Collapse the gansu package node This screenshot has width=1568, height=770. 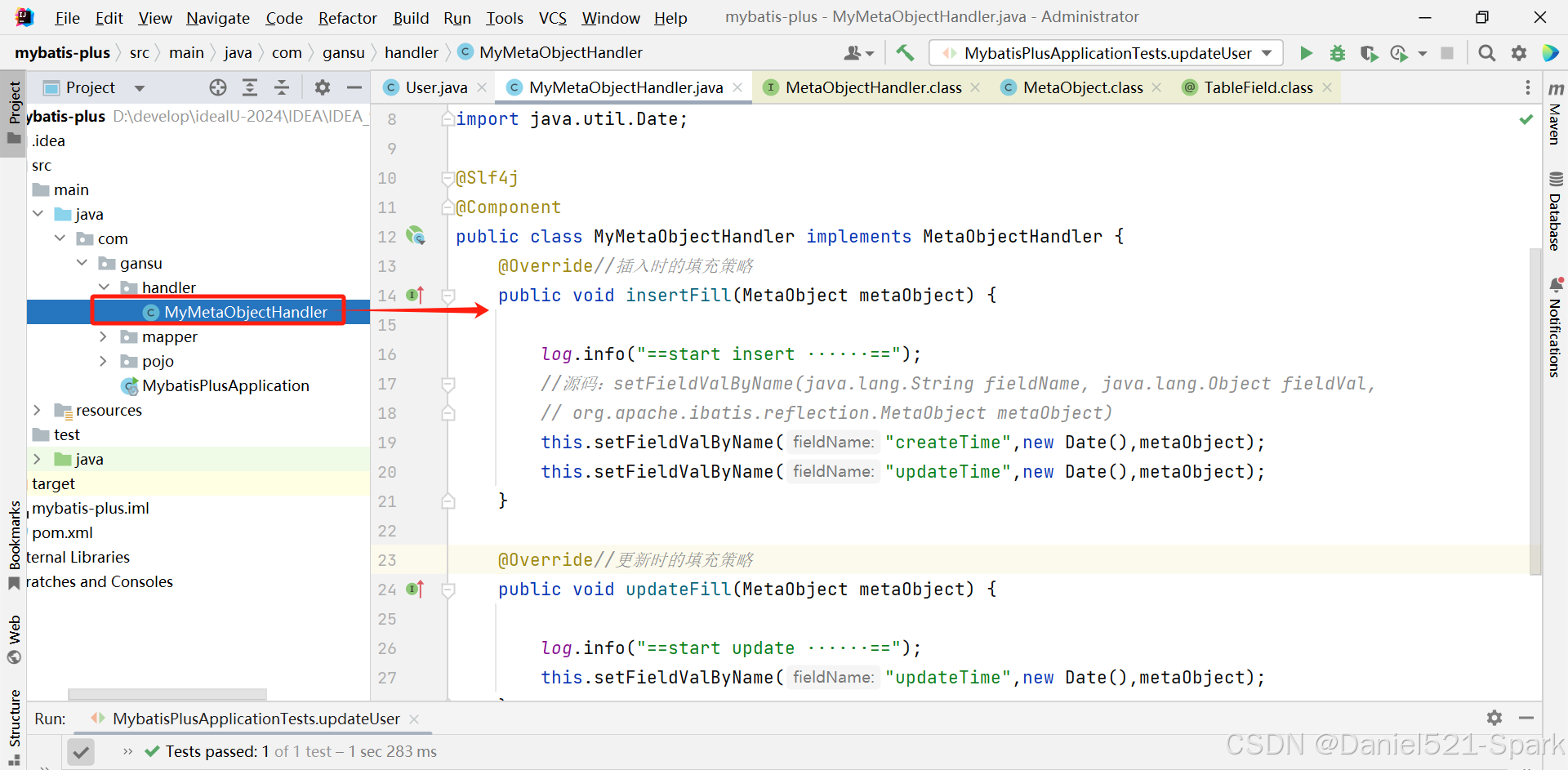(82, 263)
